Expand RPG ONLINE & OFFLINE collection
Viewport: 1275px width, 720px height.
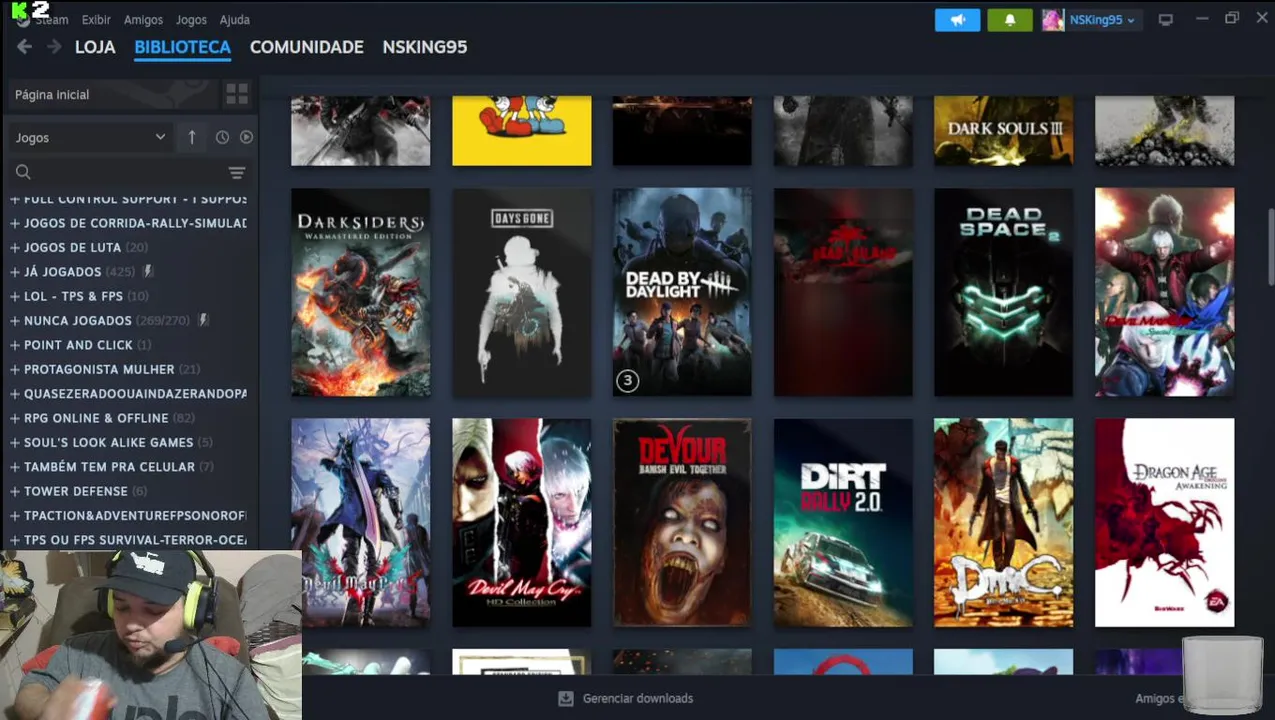point(15,418)
